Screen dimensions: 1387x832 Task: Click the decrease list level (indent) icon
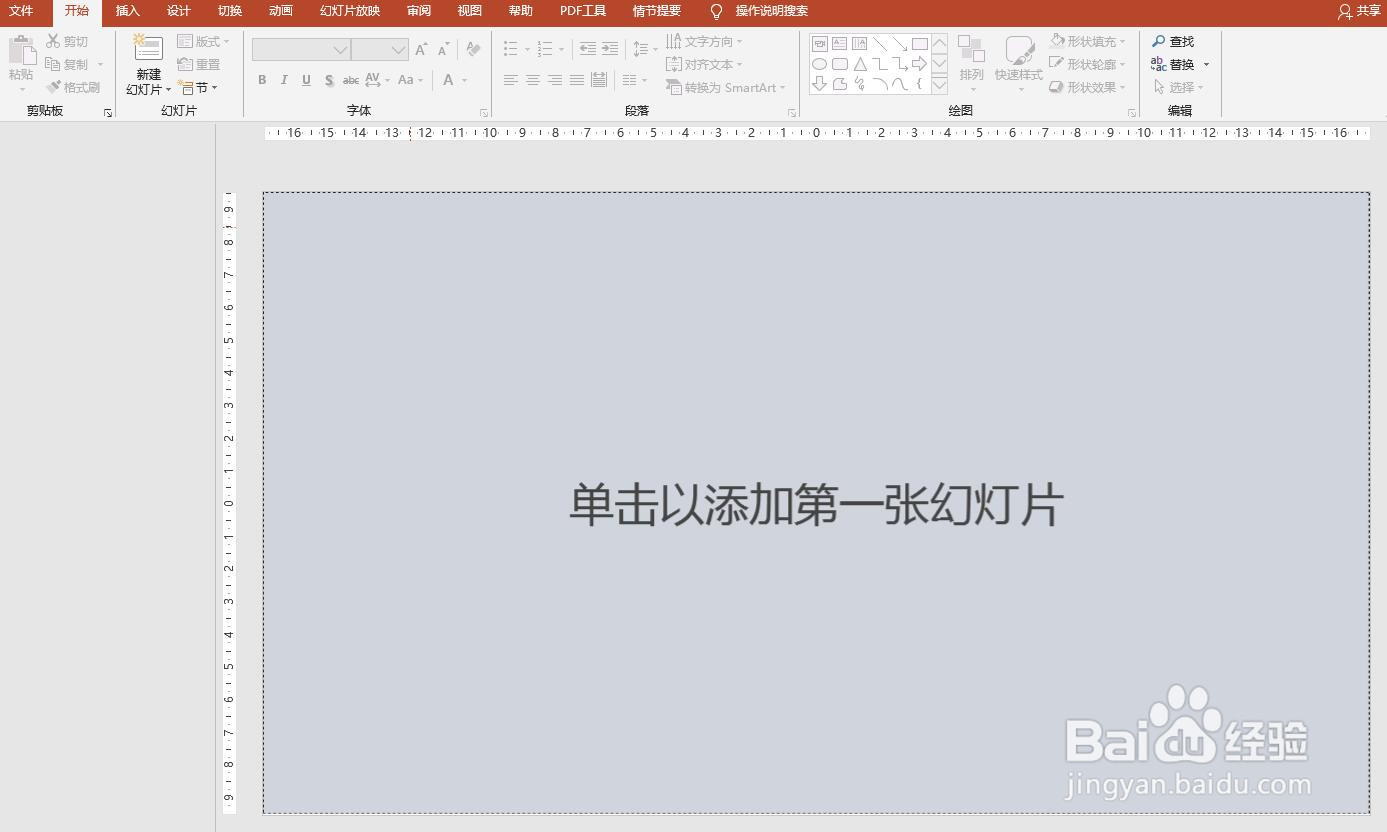[588, 49]
